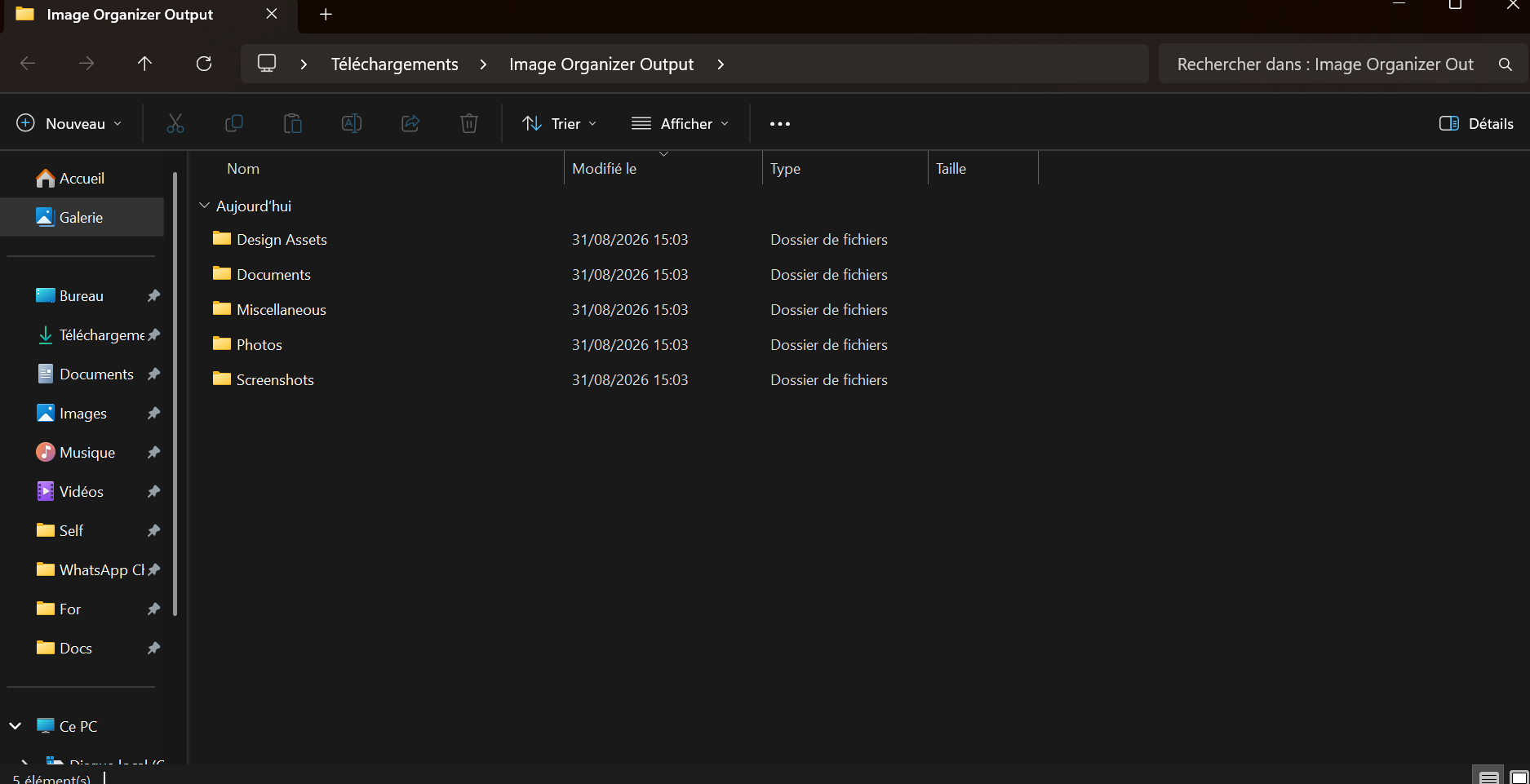Click the Rename icon
The width and height of the screenshot is (1530, 784).
pyautogui.click(x=352, y=123)
